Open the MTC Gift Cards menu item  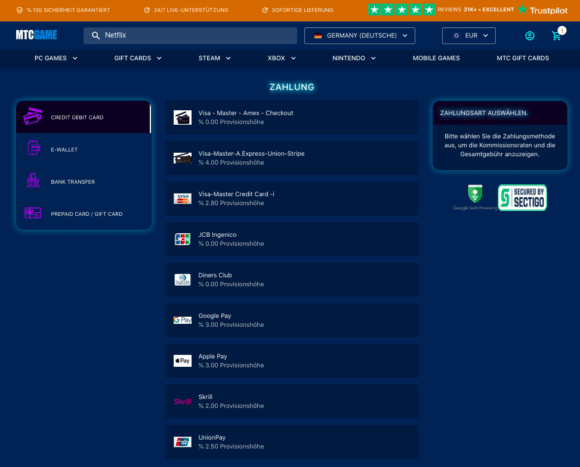(x=523, y=58)
